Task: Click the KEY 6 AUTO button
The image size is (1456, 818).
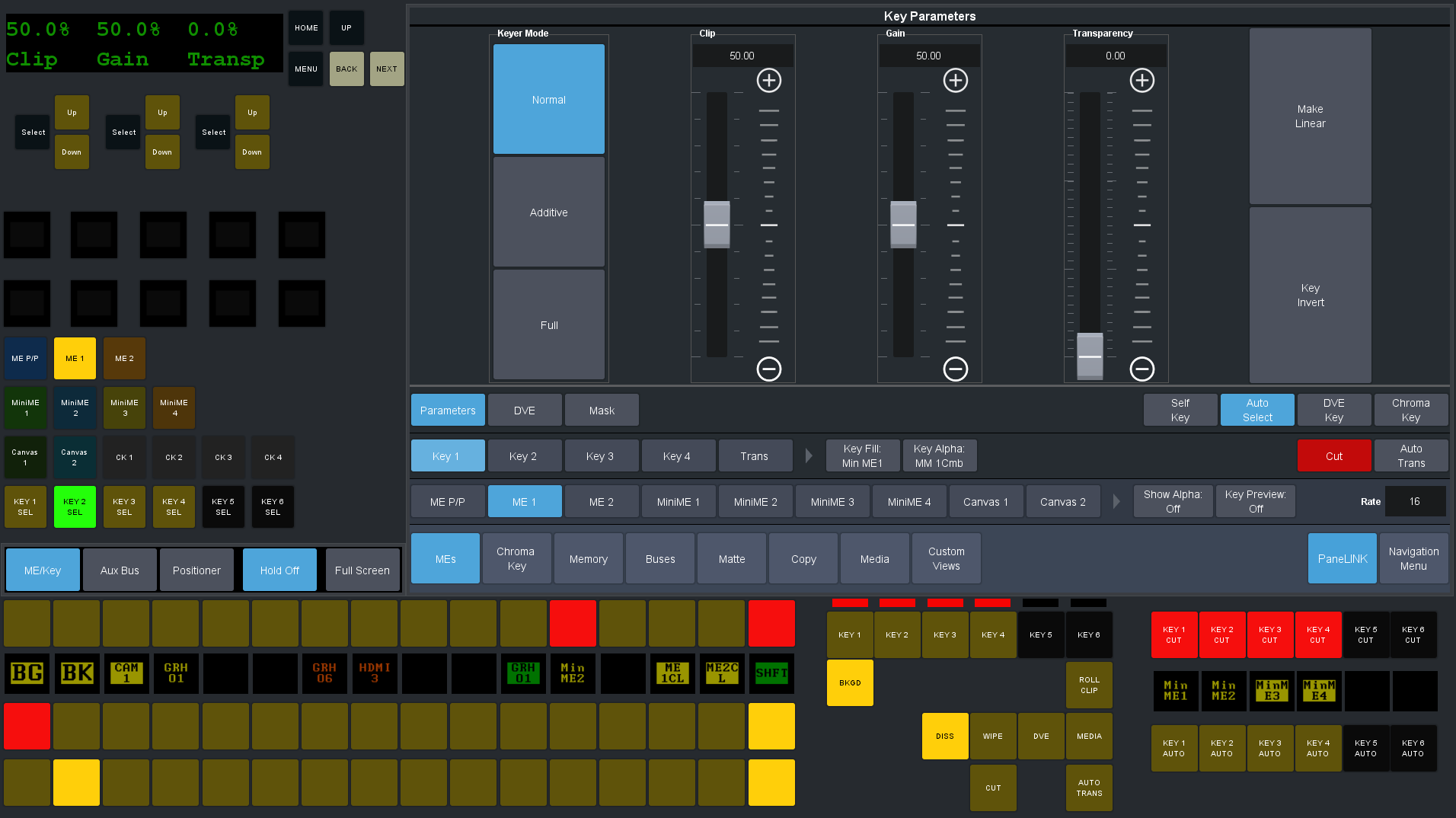Action: [1413, 748]
